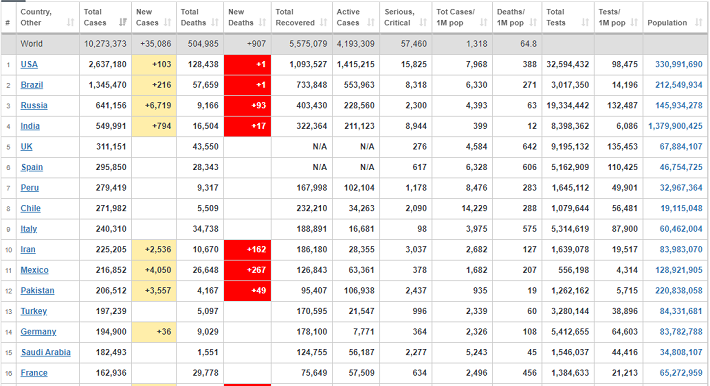Click Pakistan population 220,838,058
Screen dimensions: 710x386
click(679, 290)
